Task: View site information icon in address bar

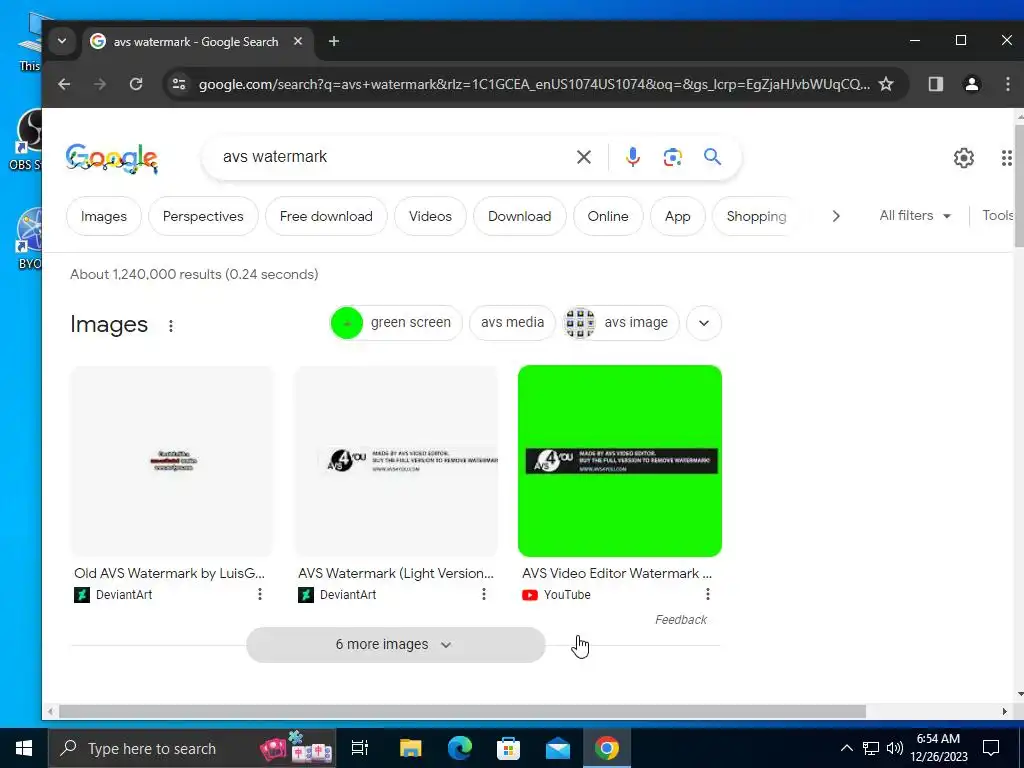Action: [x=179, y=84]
